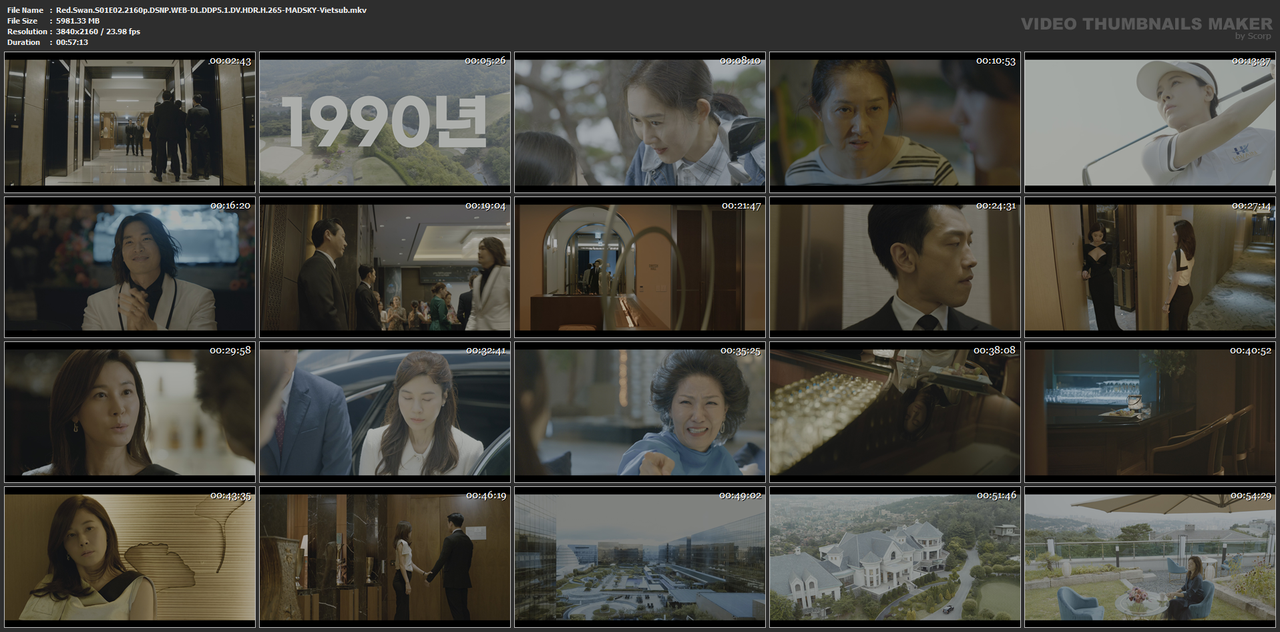Open the thumbnail stamped 00:02:43
1280x632 pixels.
[130, 122]
